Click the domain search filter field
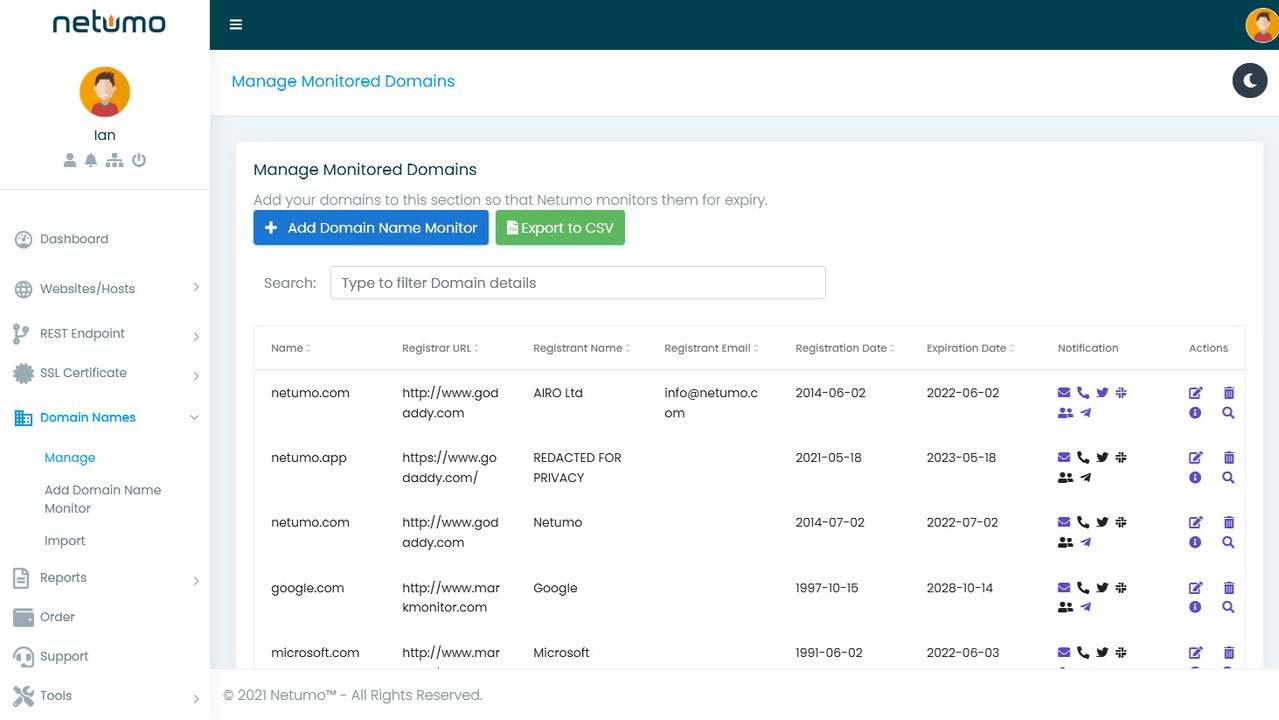 tap(578, 283)
